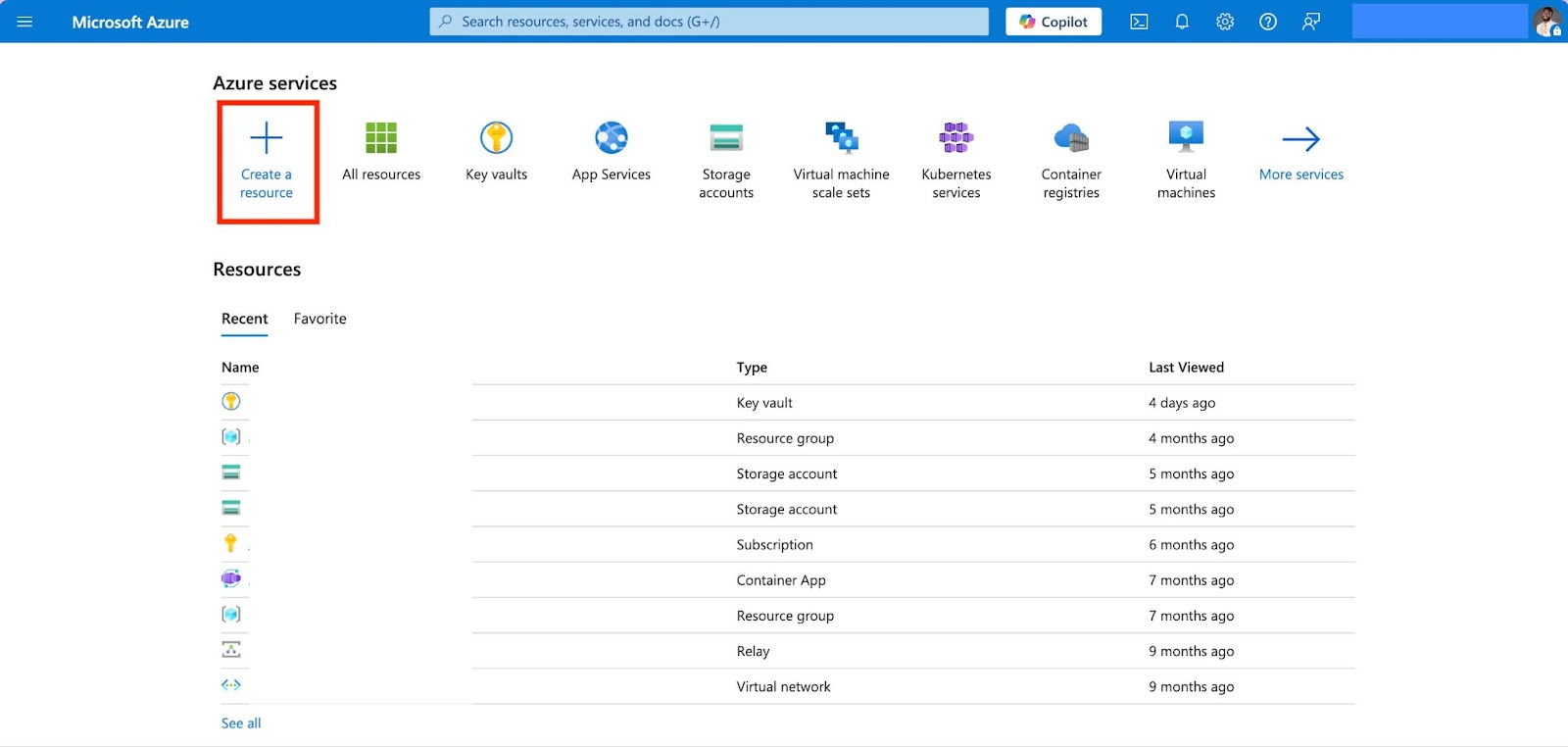Click the Kubernetes services label text

point(956,183)
